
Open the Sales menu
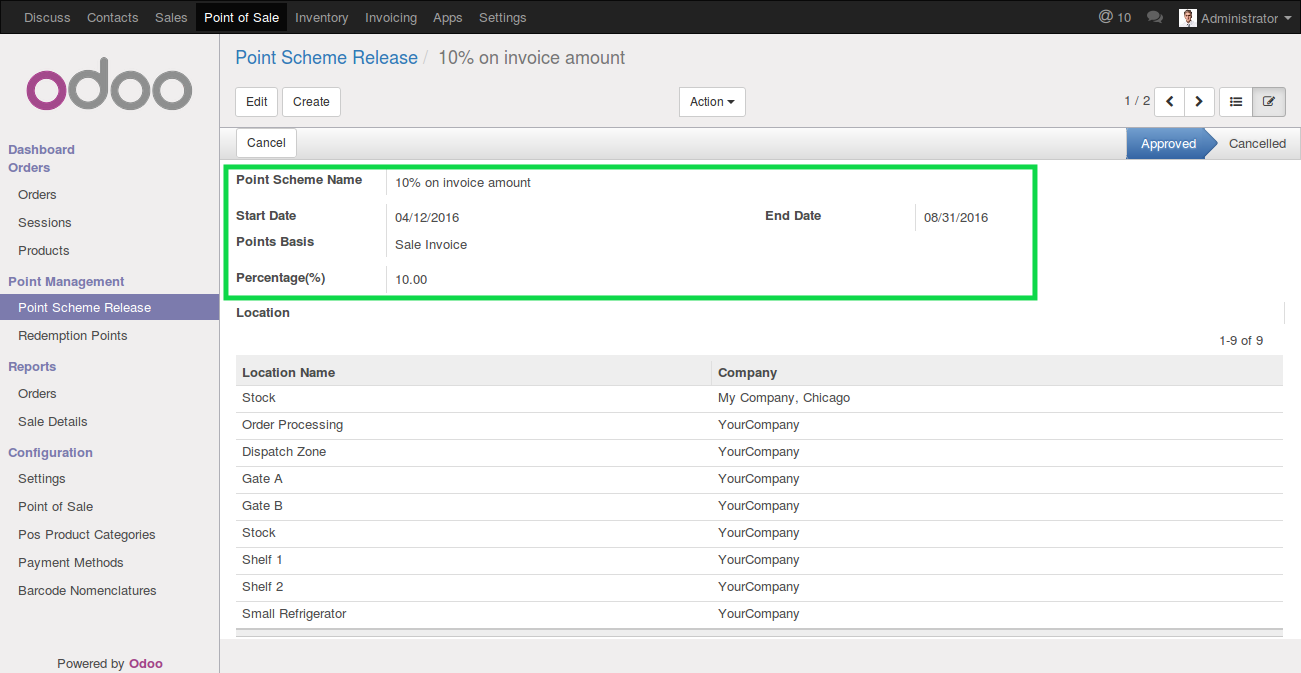(x=171, y=17)
